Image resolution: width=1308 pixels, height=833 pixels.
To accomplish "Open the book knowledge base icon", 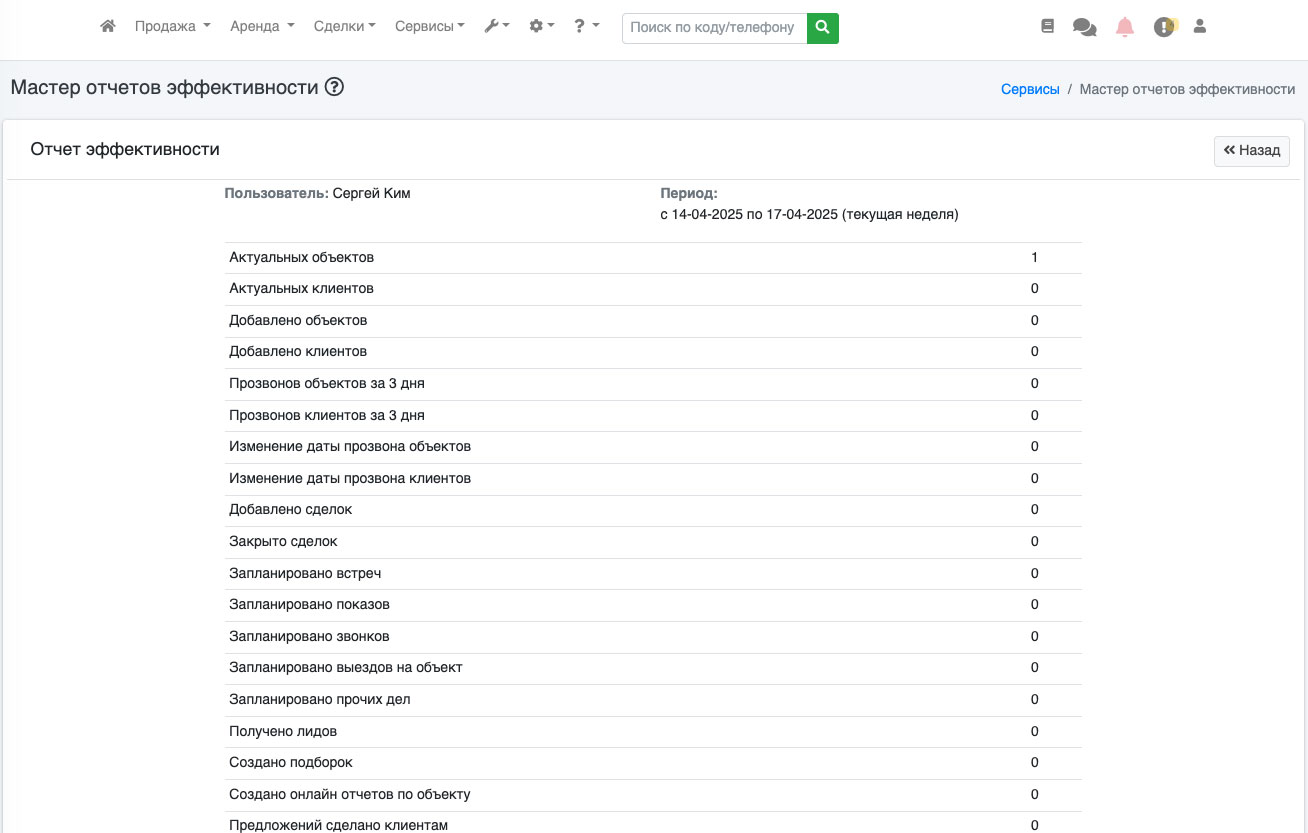I will [x=1047, y=27].
